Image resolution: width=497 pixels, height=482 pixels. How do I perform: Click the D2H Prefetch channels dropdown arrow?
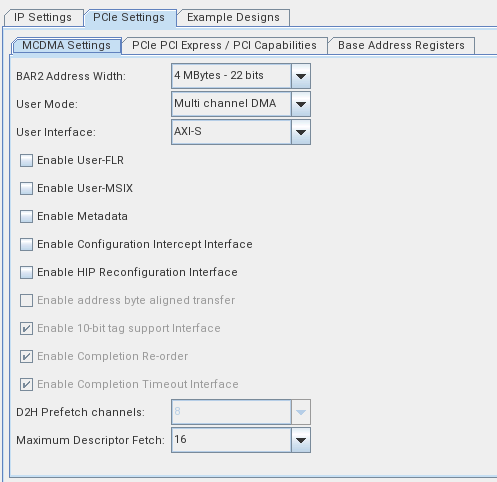click(x=301, y=412)
